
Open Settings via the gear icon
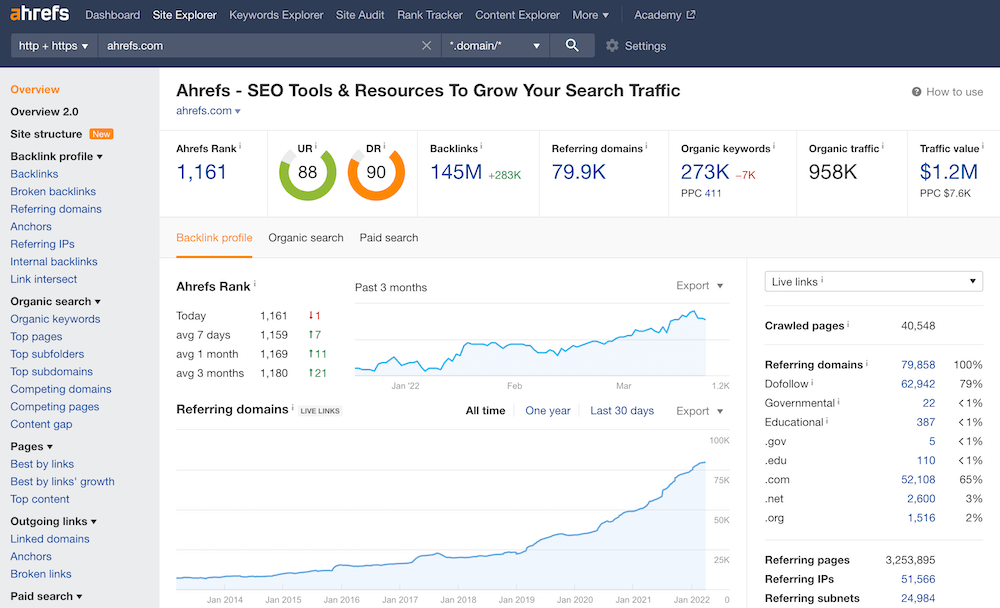click(612, 45)
